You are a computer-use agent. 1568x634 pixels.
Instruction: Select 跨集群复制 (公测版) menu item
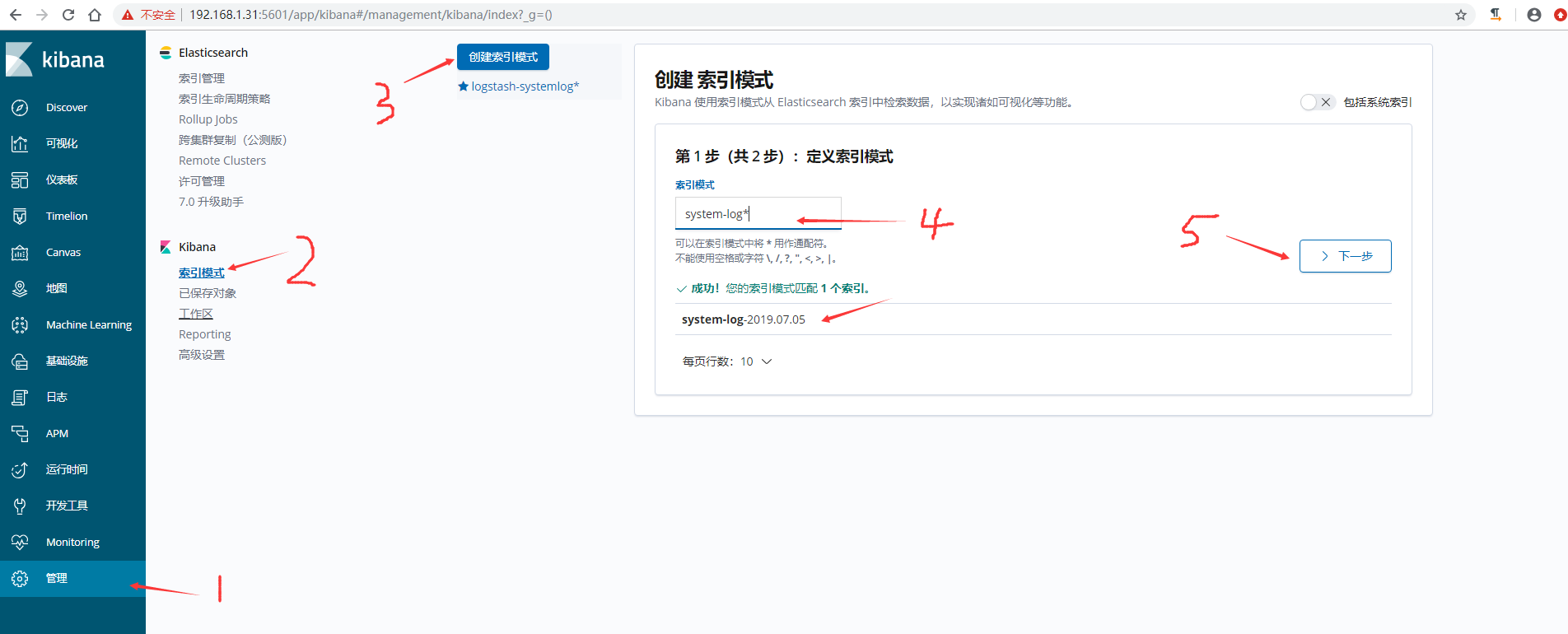tap(233, 140)
